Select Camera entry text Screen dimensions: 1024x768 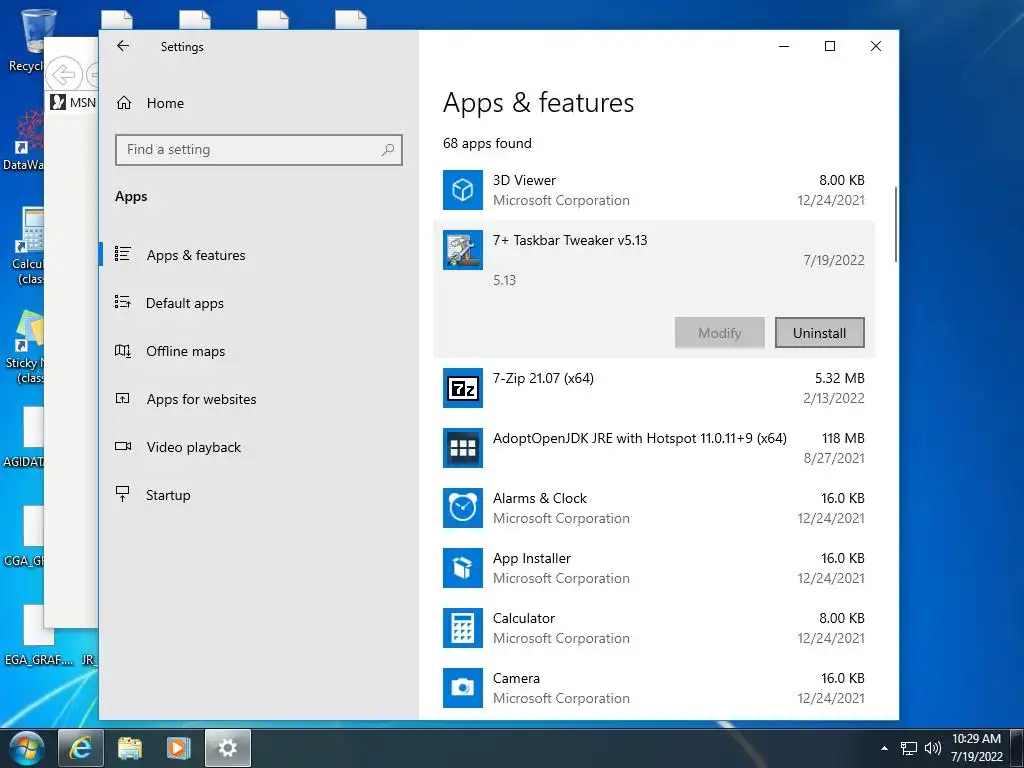(517, 679)
